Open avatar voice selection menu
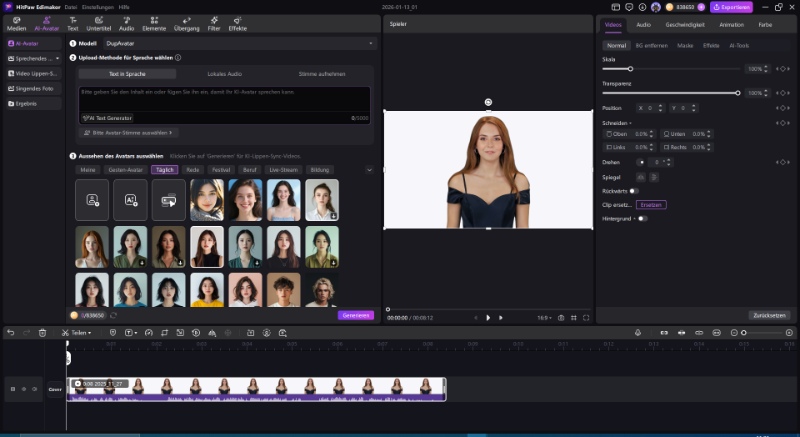Screen dimensions: 800x437 click(129, 133)
